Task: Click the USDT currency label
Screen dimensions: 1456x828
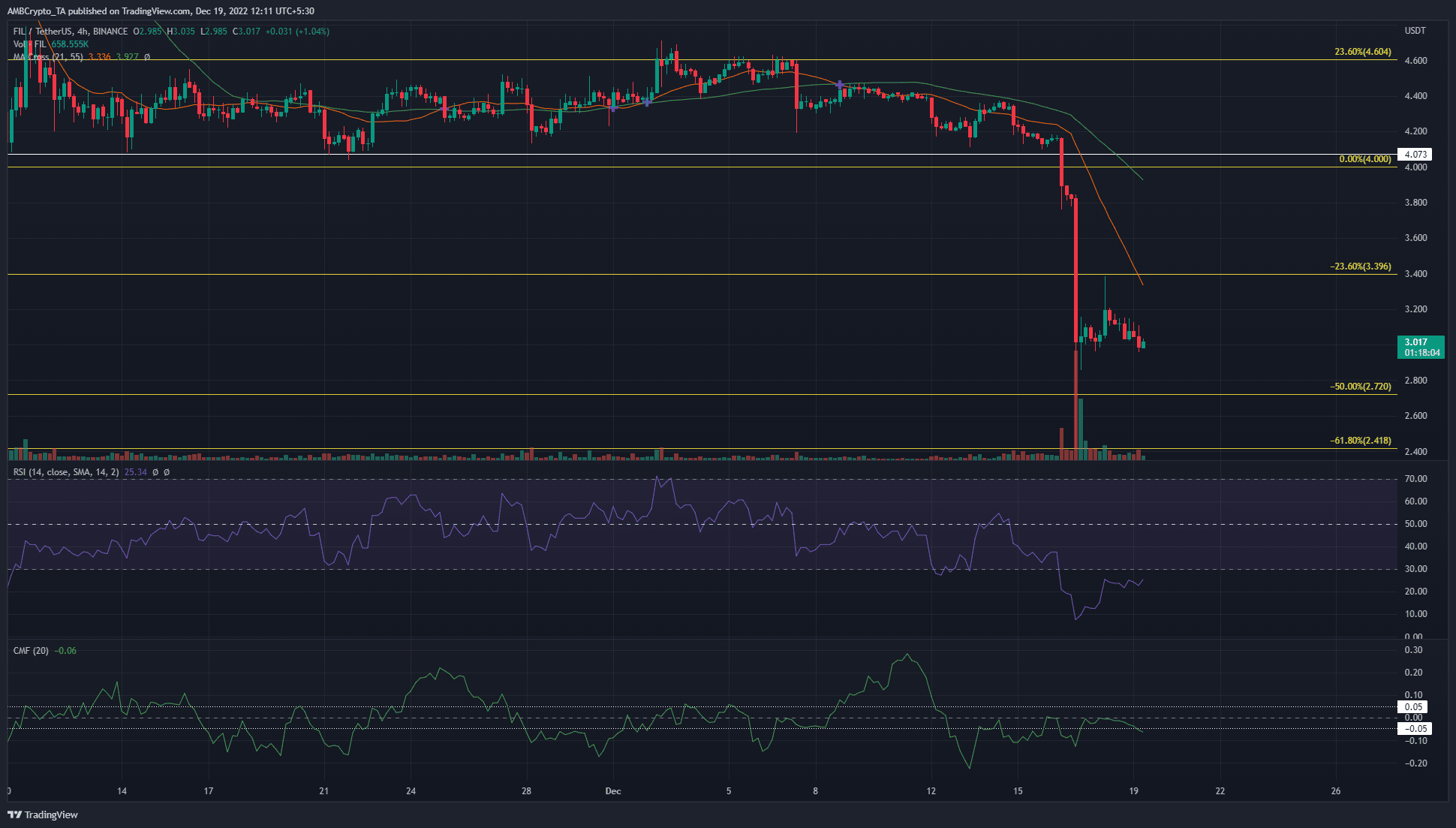Action: (x=1415, y=32)
